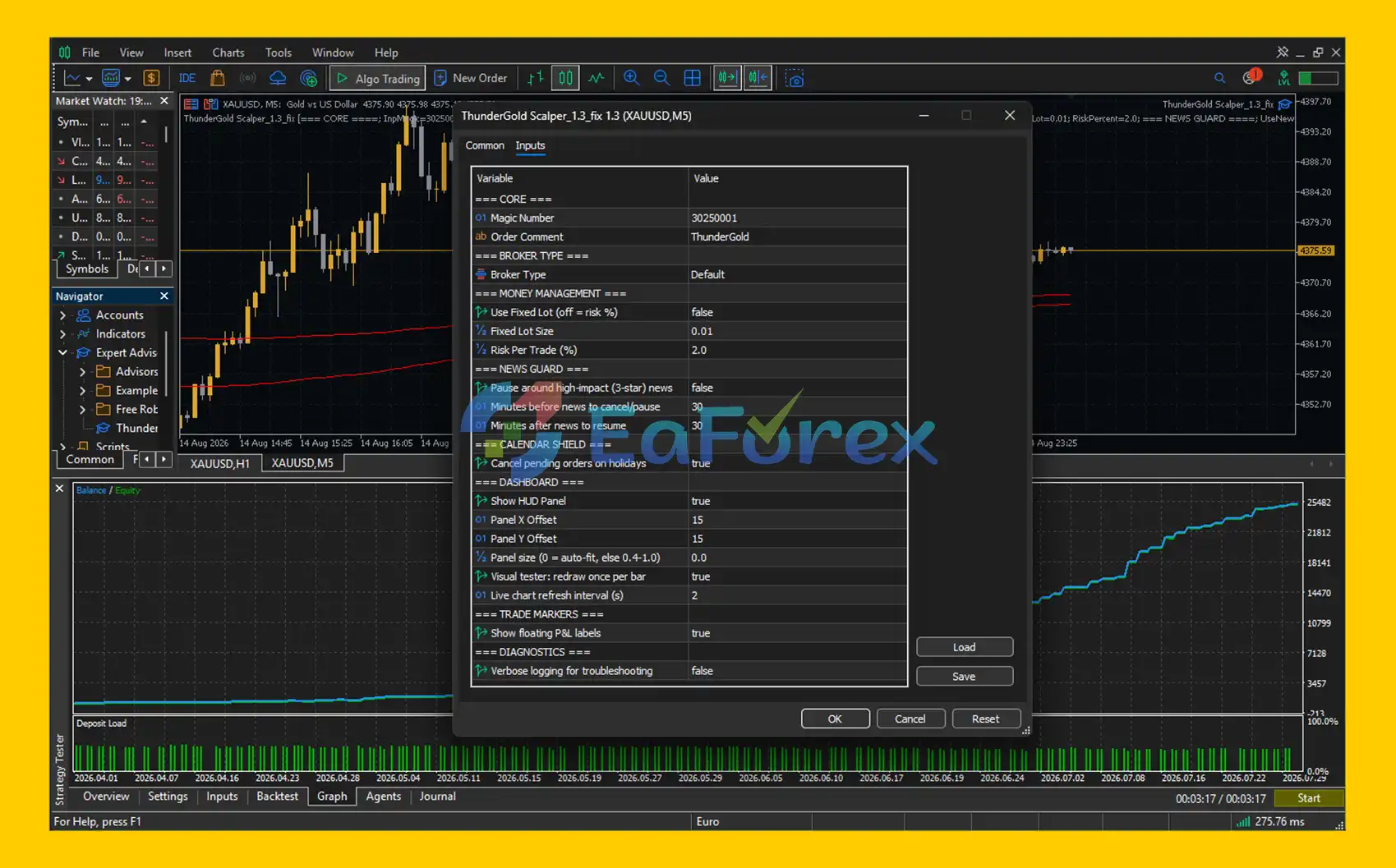Open the cloud VPS hosting icon

[x=278, y=78]
